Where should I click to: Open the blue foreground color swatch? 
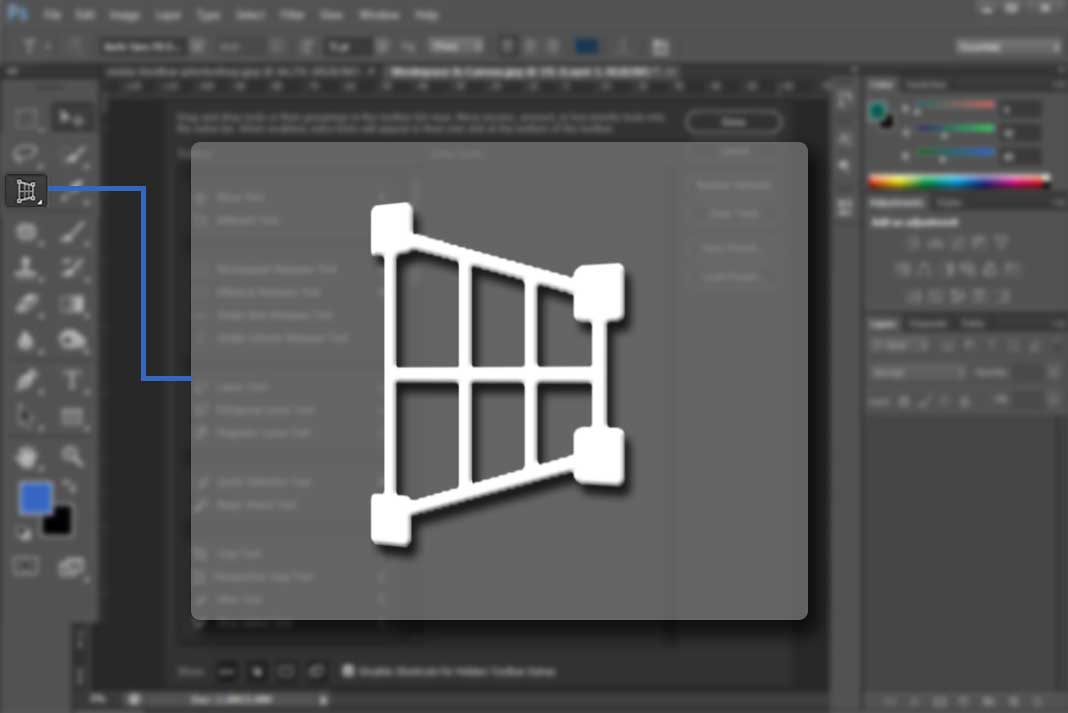point(35,496)
